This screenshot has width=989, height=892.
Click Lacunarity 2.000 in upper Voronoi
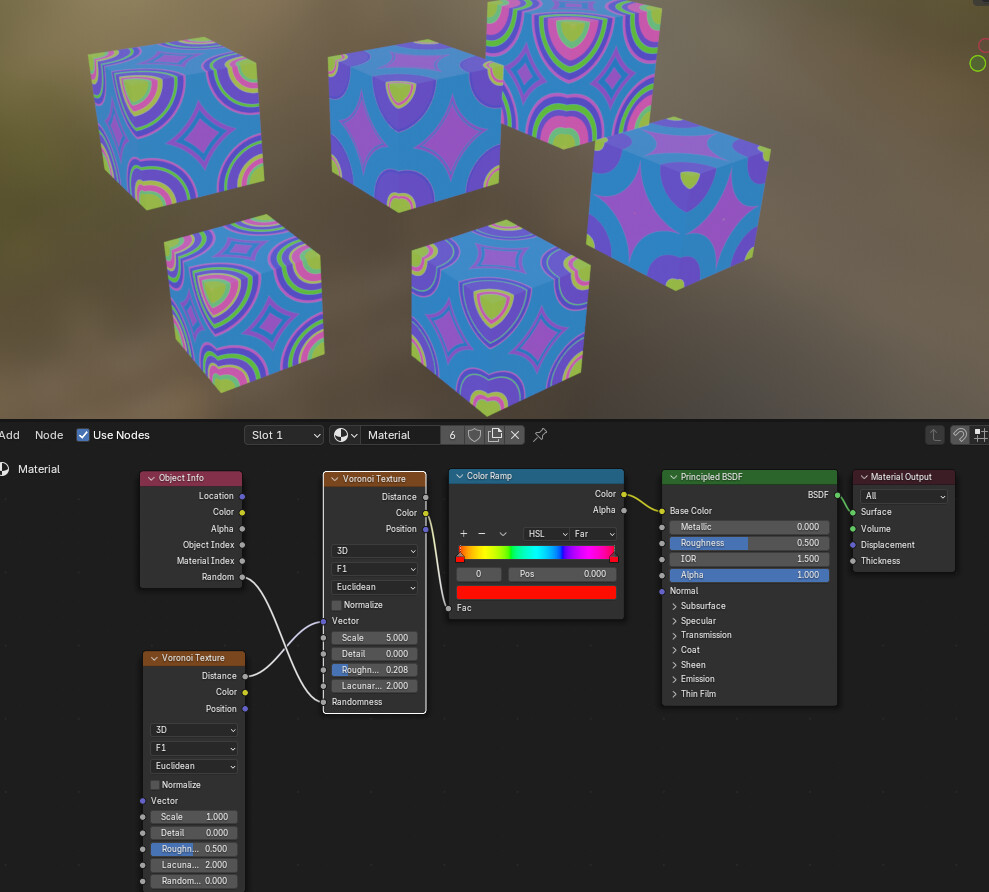(x=374, y=686)
